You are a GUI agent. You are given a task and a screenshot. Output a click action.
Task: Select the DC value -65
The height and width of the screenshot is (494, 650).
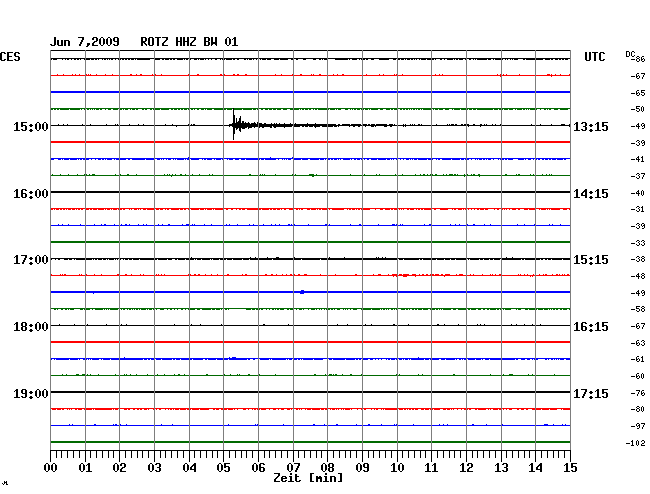click(638, 93)
